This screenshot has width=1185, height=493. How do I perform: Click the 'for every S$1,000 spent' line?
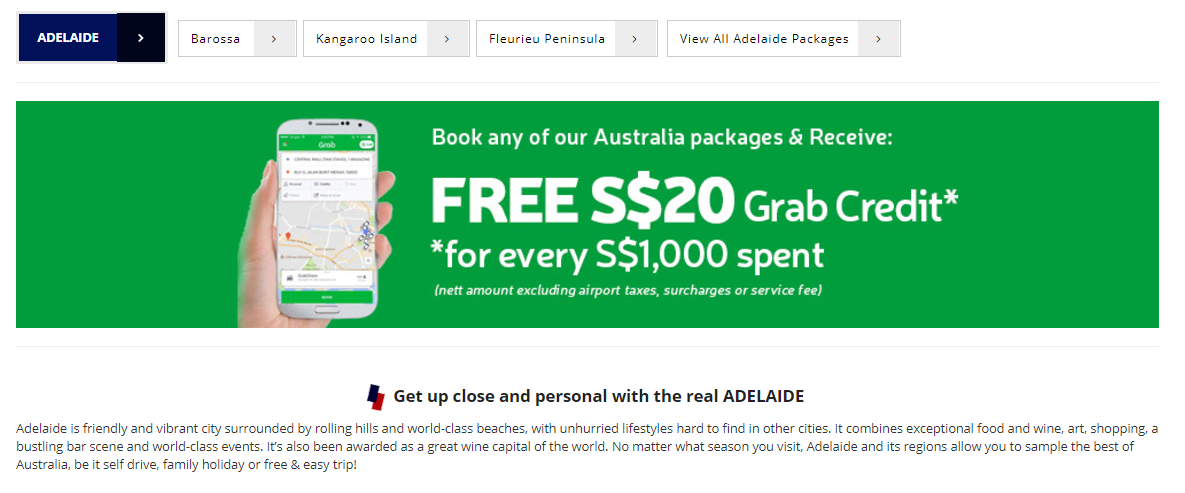627,255
